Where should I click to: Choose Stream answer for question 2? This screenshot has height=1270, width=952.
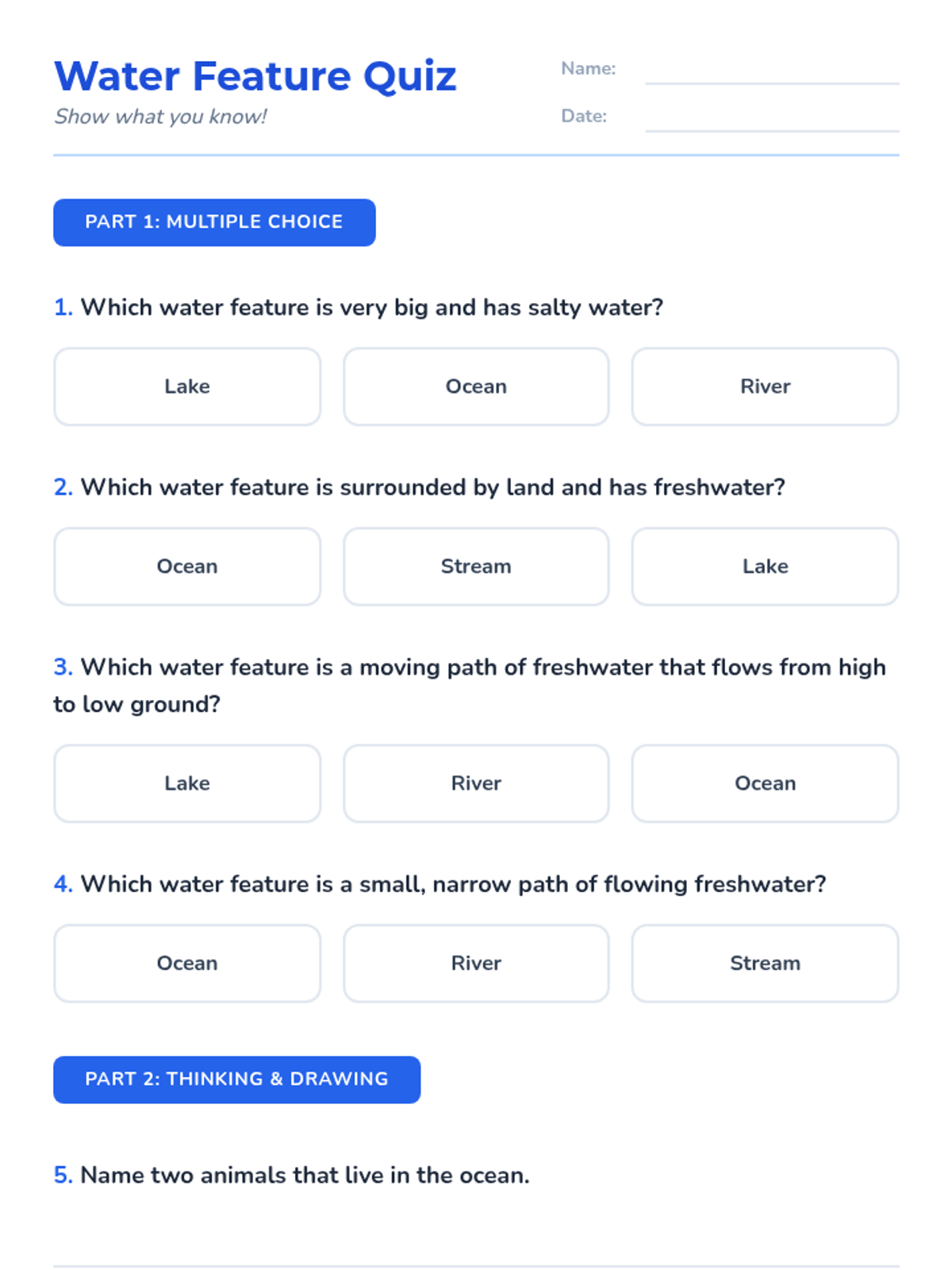[x=476, y=567]
